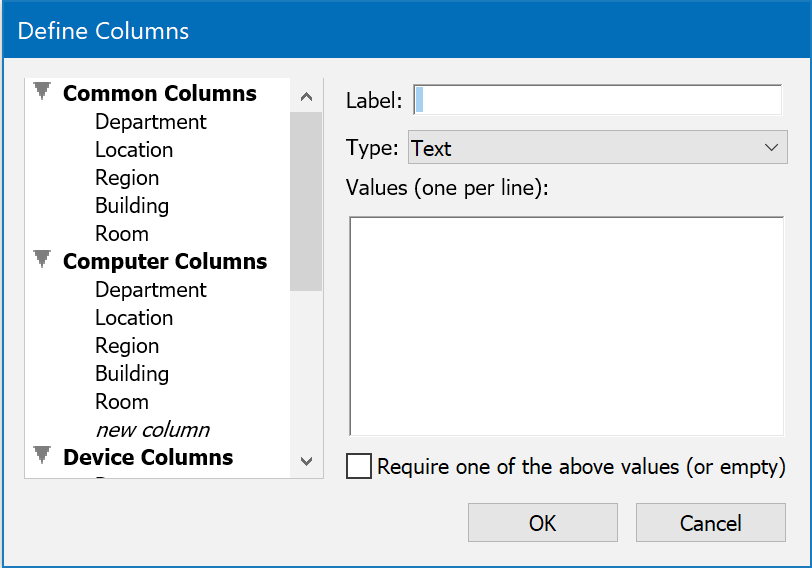The width and height of the screenshot is (812, 568).
Task: Select Location under Common Columns
Action: coord(134,150)
